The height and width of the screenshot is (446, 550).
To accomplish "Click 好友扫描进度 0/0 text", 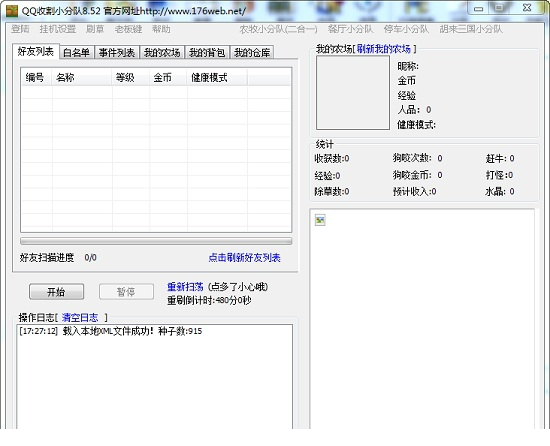I will click(58, 258).
